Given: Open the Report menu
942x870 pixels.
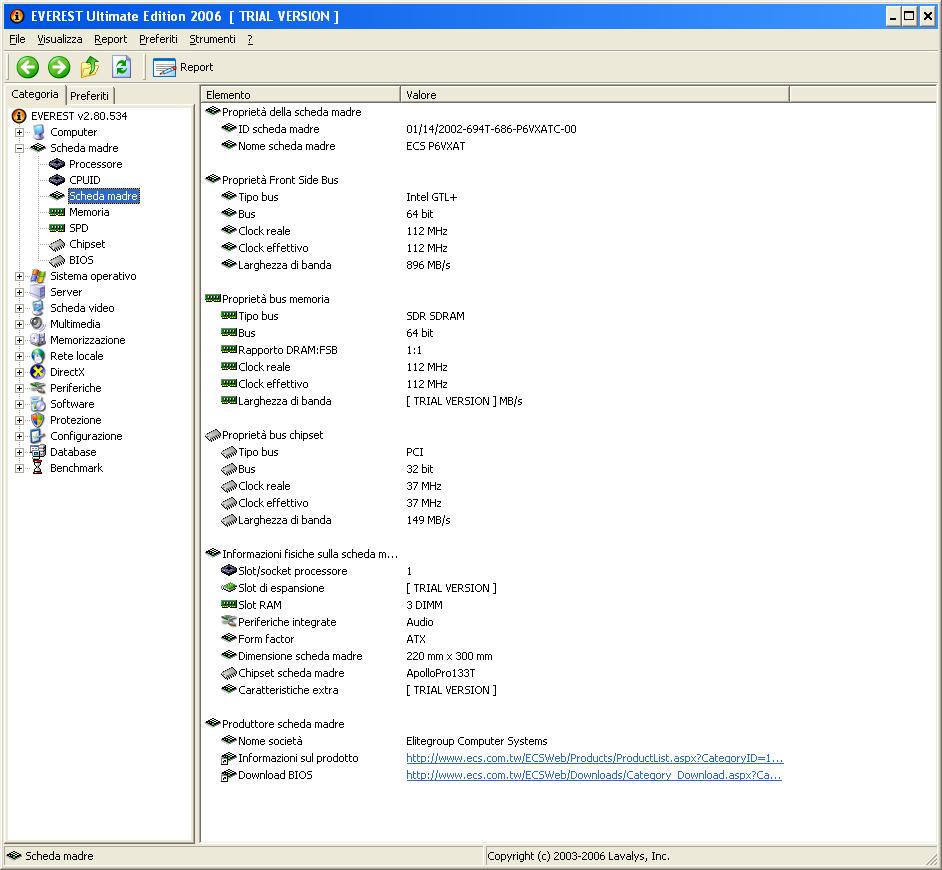Looking at the screenshot, I should pyautogui.click(x=111, y=39).
